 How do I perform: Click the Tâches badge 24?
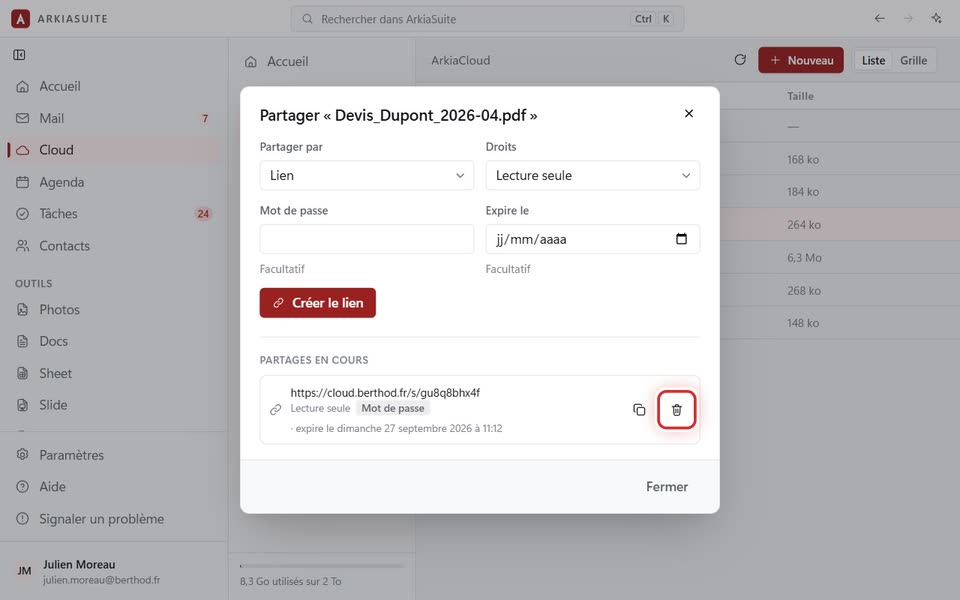pos(203,214)
